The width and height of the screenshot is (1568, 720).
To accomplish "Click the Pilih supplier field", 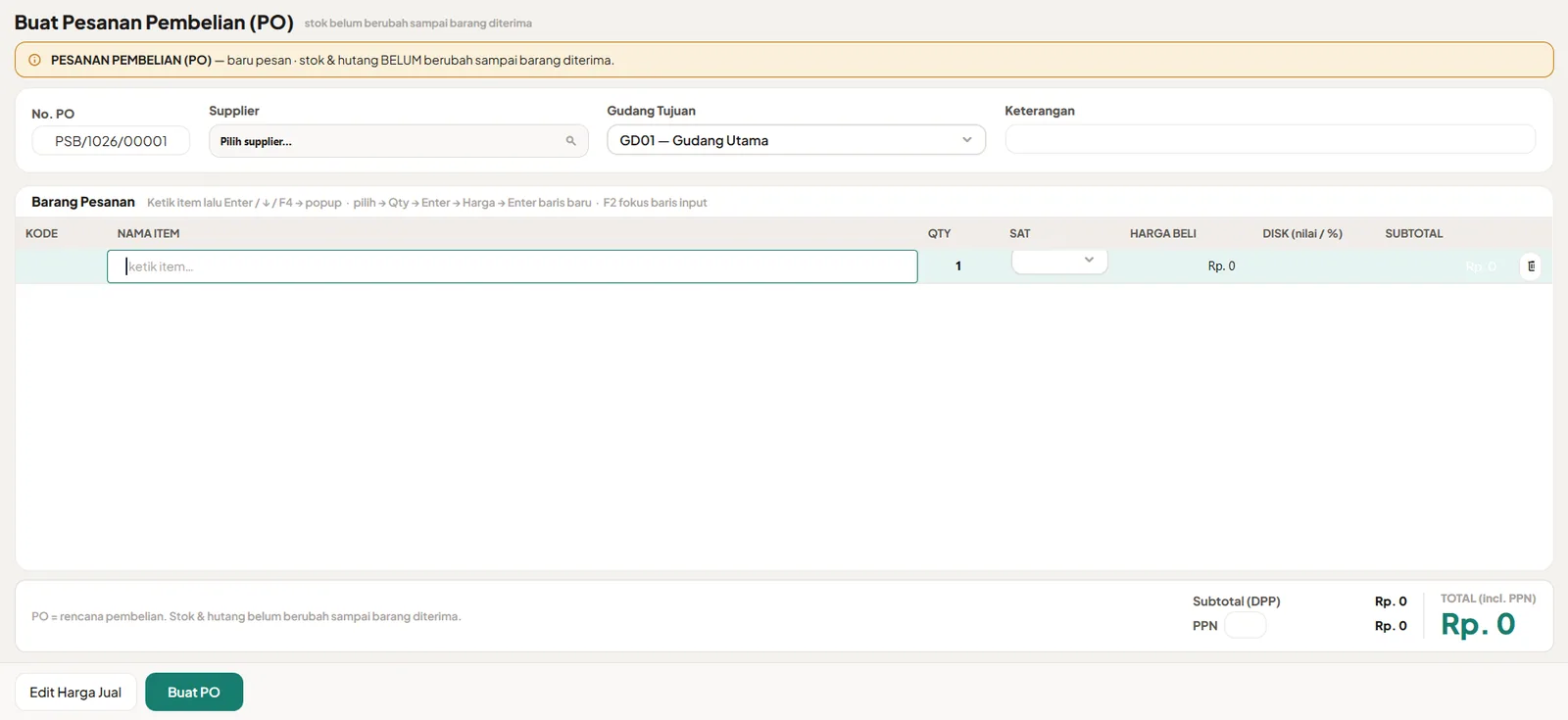I will [398, 141].
